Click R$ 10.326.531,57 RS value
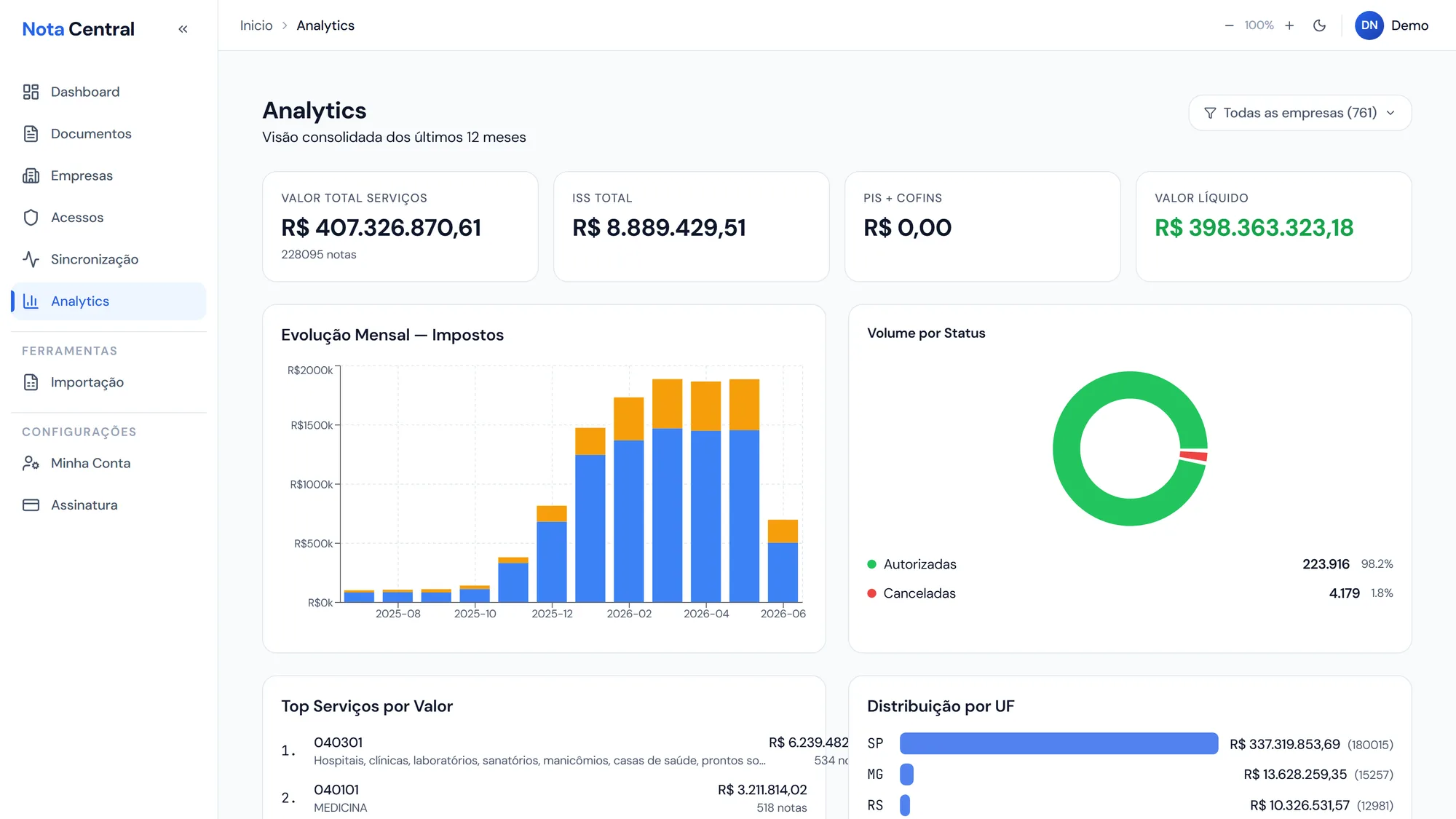The height and width of the screenshot is (819, 1456). coord(1299,805)
